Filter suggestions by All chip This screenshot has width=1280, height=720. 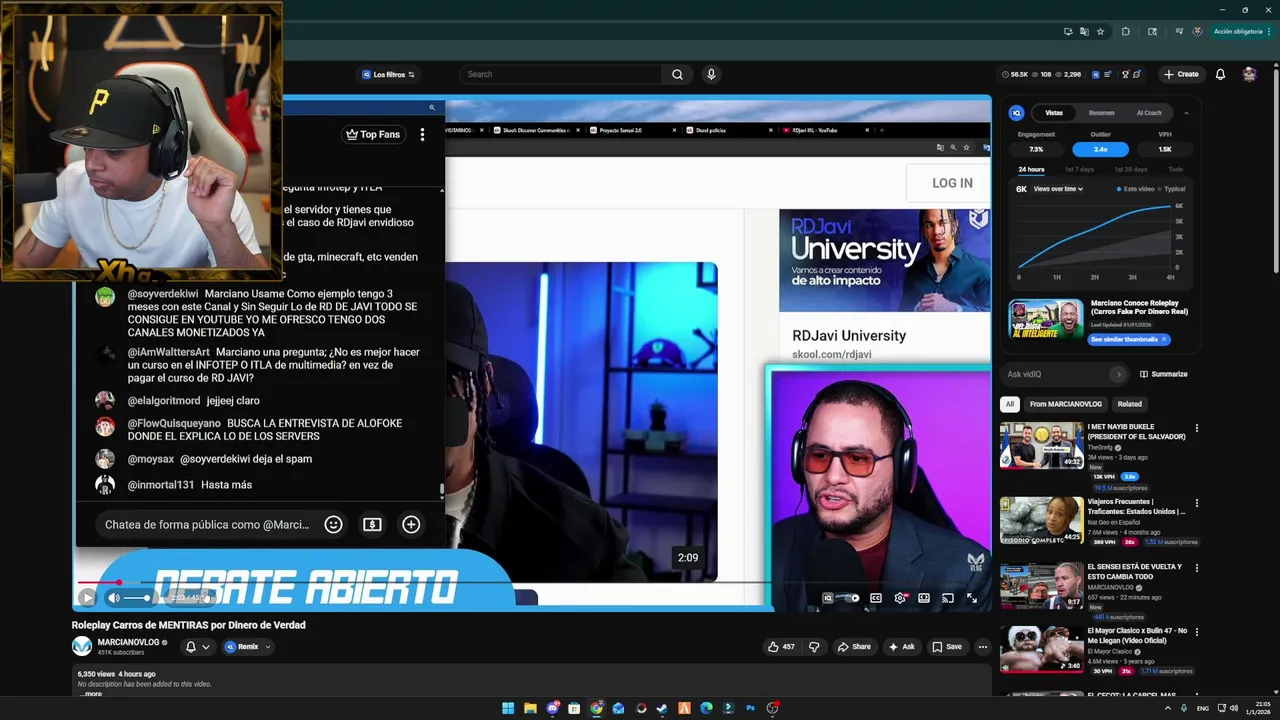point(1010,404)
